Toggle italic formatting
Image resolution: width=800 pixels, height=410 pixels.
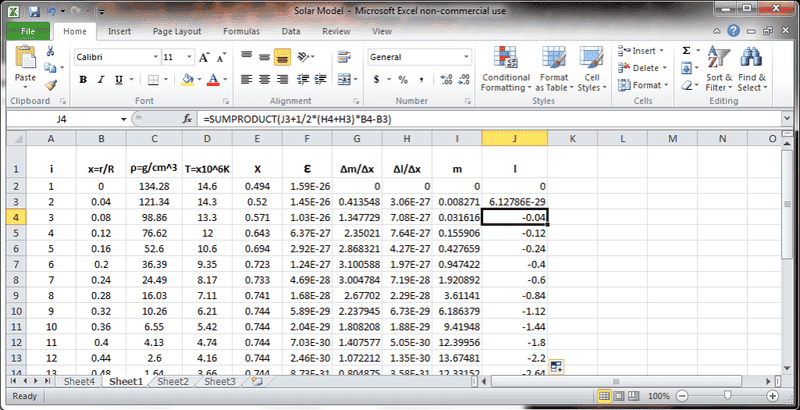point(101,80)
